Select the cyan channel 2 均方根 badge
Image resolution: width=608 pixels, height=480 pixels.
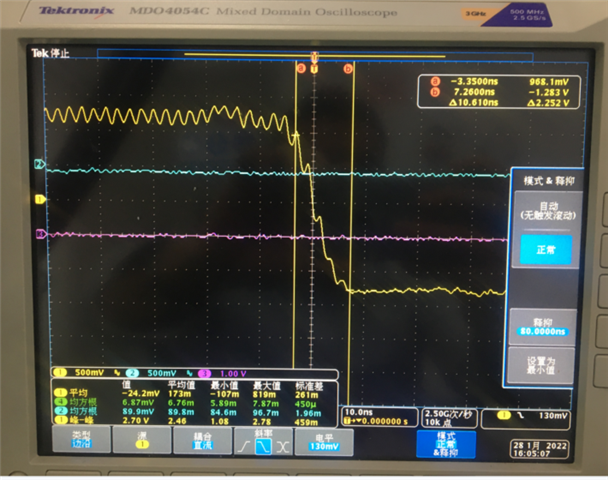click(x=61, y=411)
